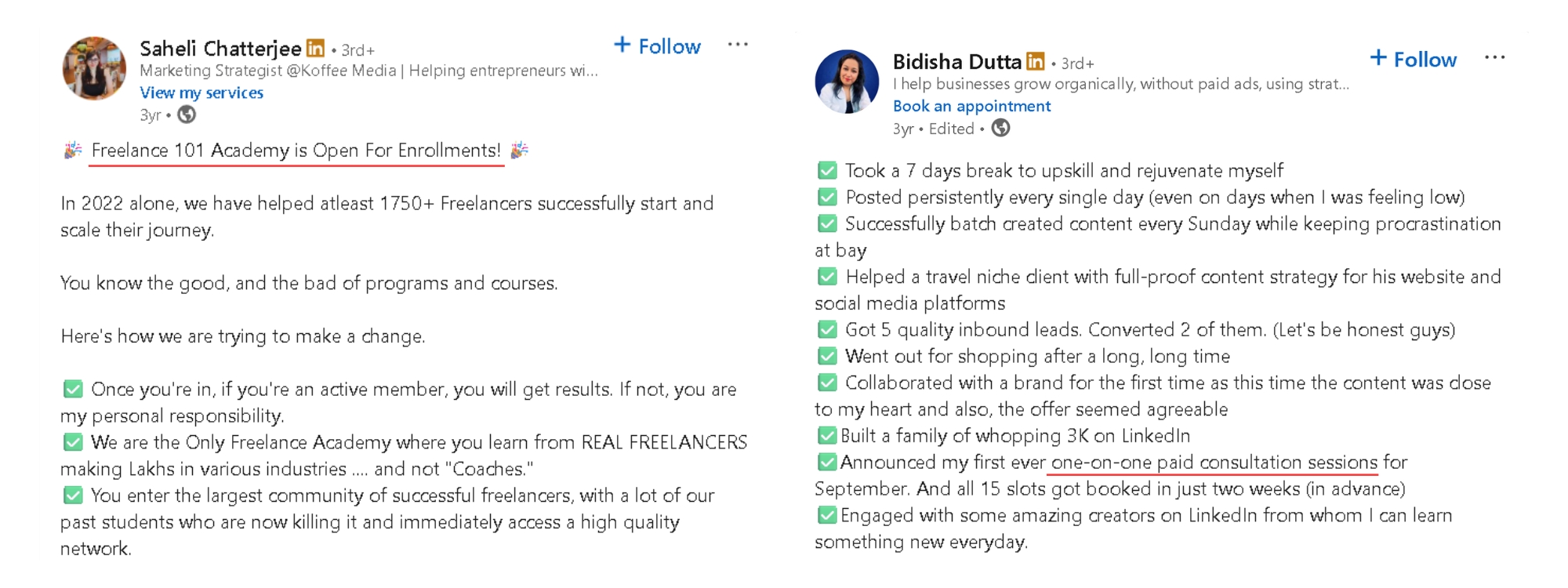The height and width of the screenshot is (588, 1568).
Task: Click green check beside 'Took a 7 days break'
Action: (x=827, y=171)
